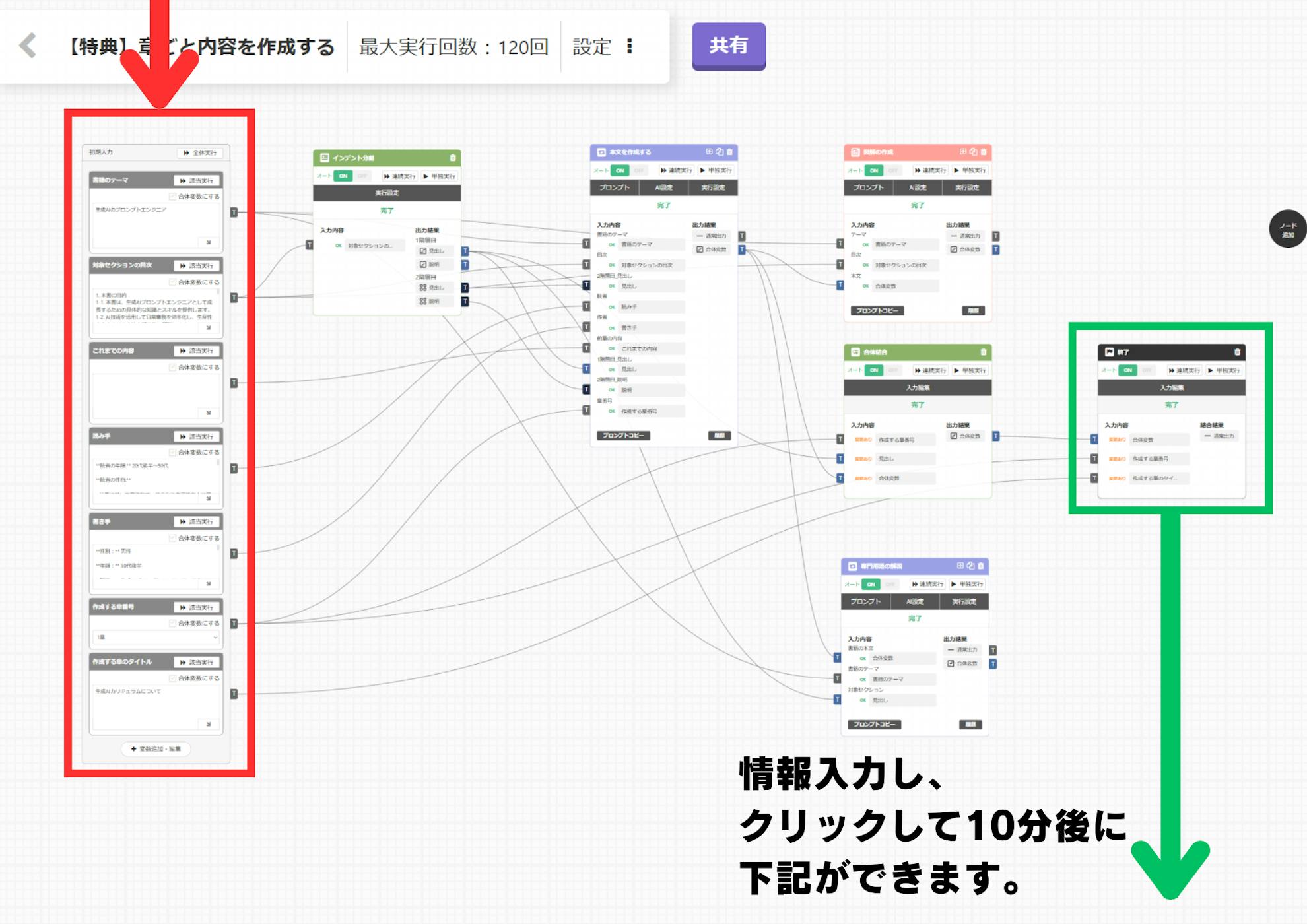Screen dimensions: 1307x924
Task: Switch auto ON toggle on 本文を作成する node
Action: click(620, 170)
